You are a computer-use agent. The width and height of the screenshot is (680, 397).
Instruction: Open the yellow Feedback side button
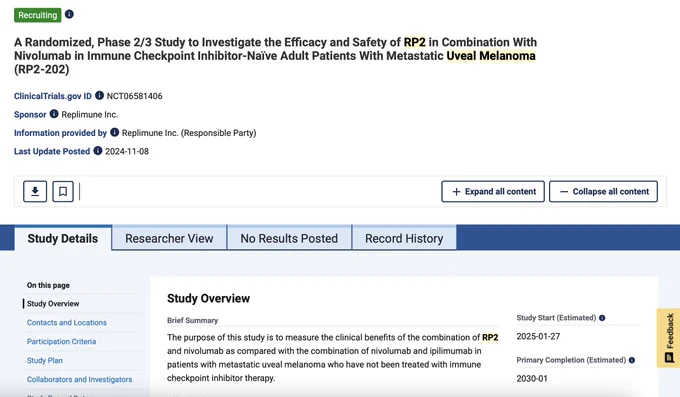click(x=669, y=338)
